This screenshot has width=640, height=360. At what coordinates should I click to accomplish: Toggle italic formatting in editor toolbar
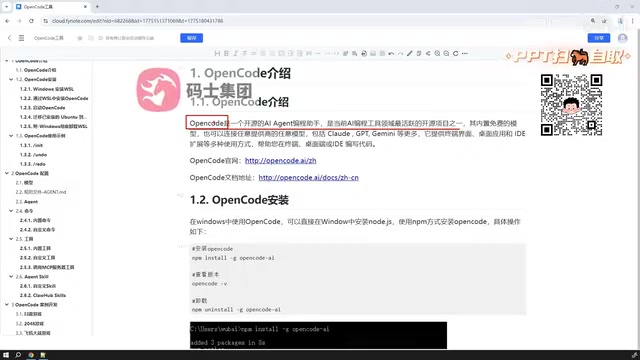[236, 53]
